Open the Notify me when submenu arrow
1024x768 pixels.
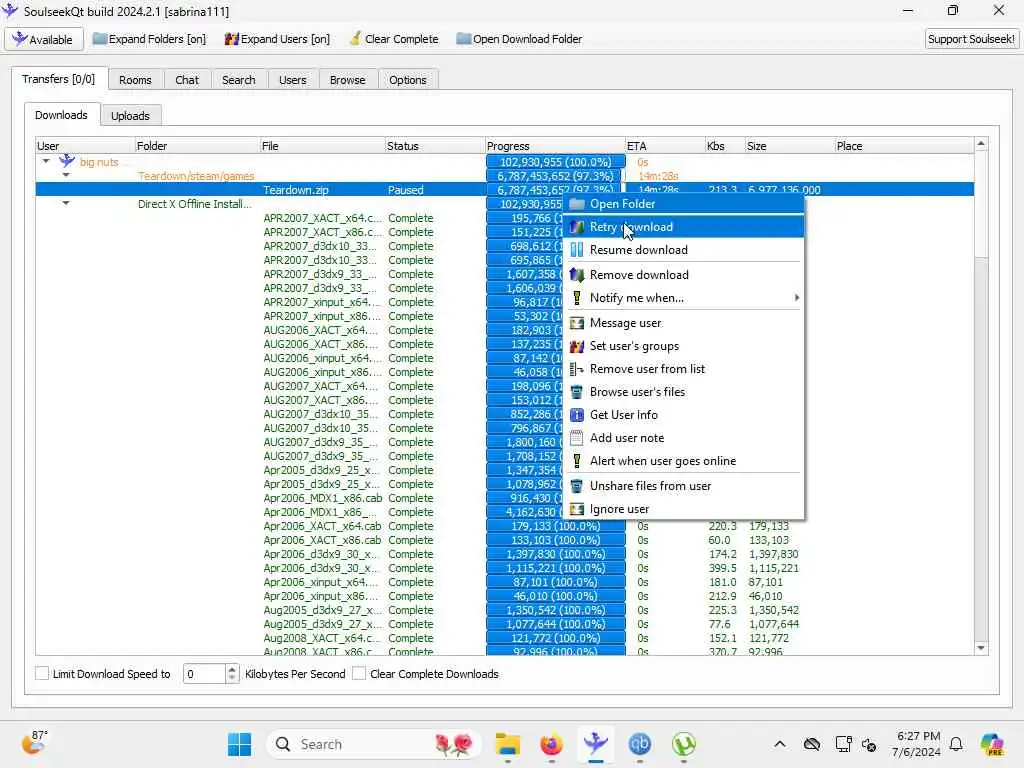(796, 298)
